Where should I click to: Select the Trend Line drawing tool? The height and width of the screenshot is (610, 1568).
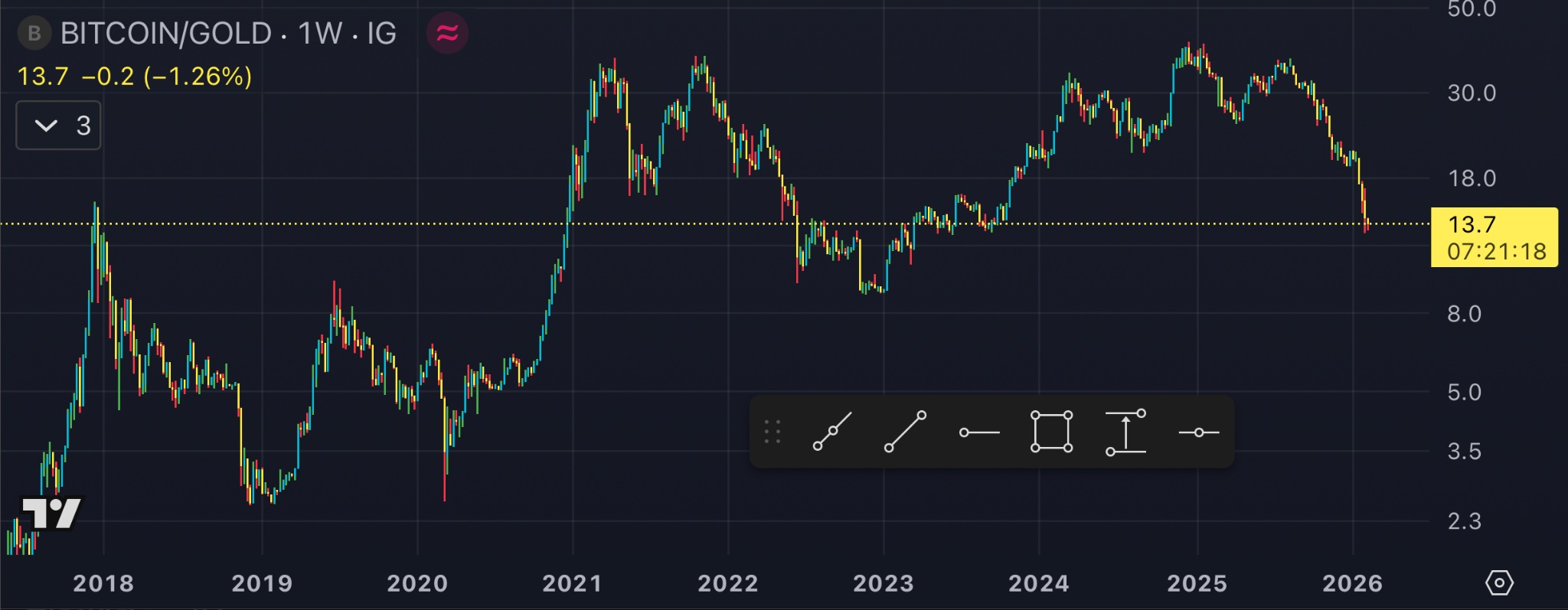click(905, 432)
